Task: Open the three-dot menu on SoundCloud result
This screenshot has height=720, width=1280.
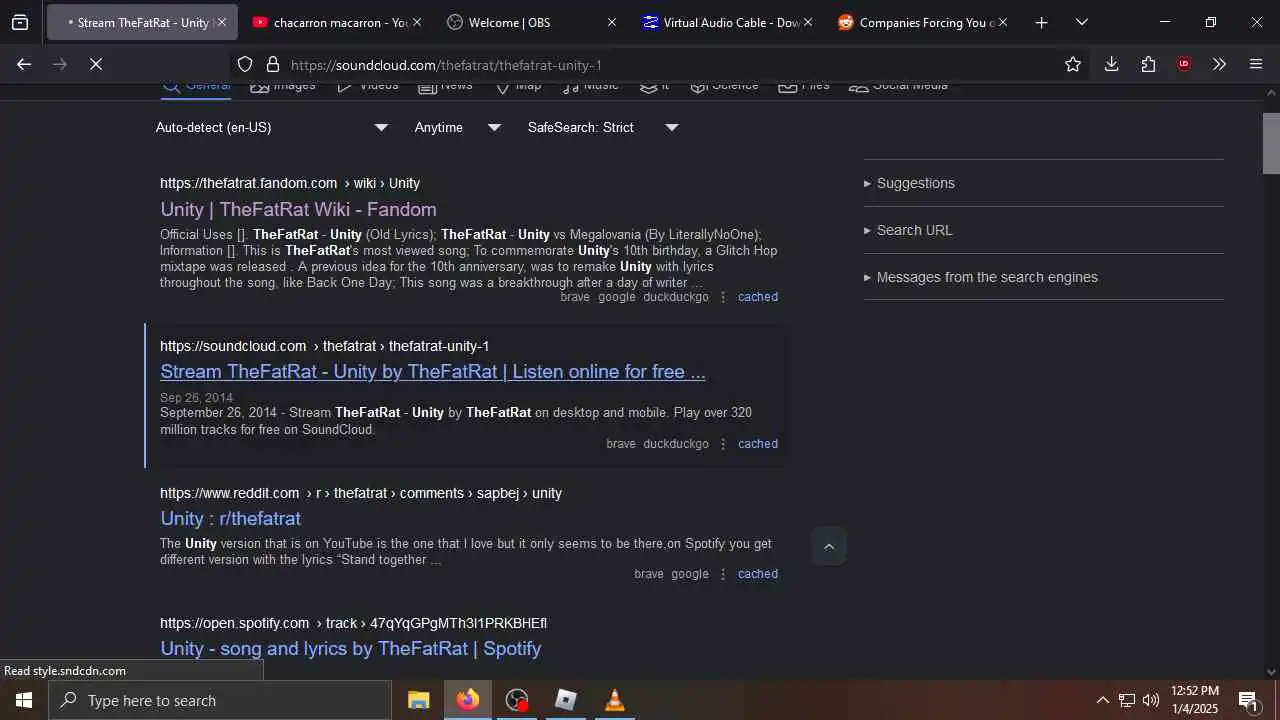Action: click(723, 444)
